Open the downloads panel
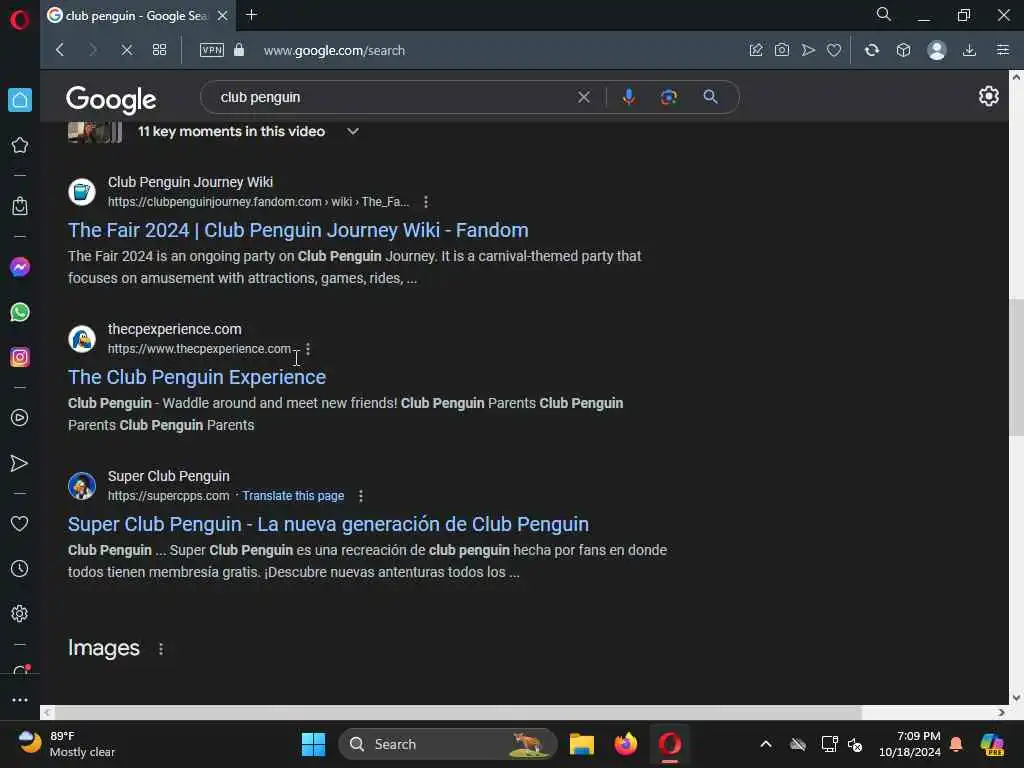This screenshot has height=768, width=1024. click(x=969, y=50)
